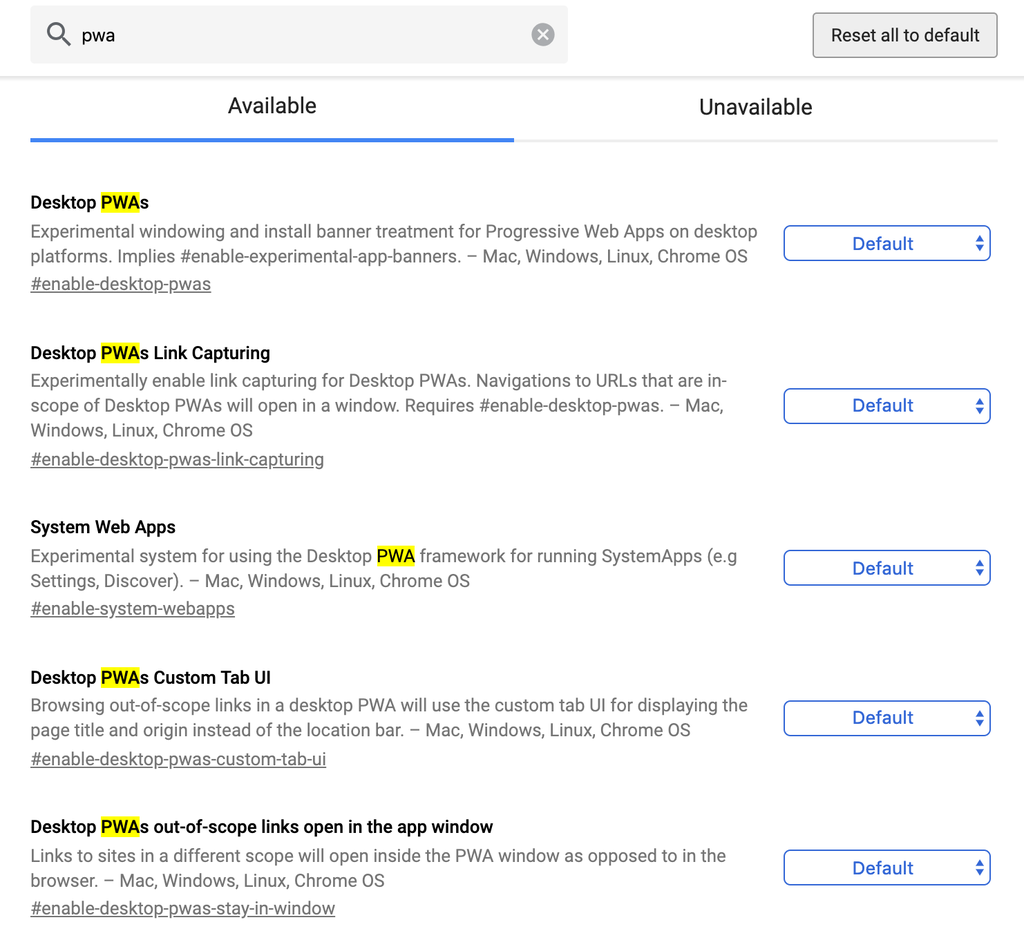
Task: Follow the #enable-system-webapps link
Action: [x=133, y=609]
